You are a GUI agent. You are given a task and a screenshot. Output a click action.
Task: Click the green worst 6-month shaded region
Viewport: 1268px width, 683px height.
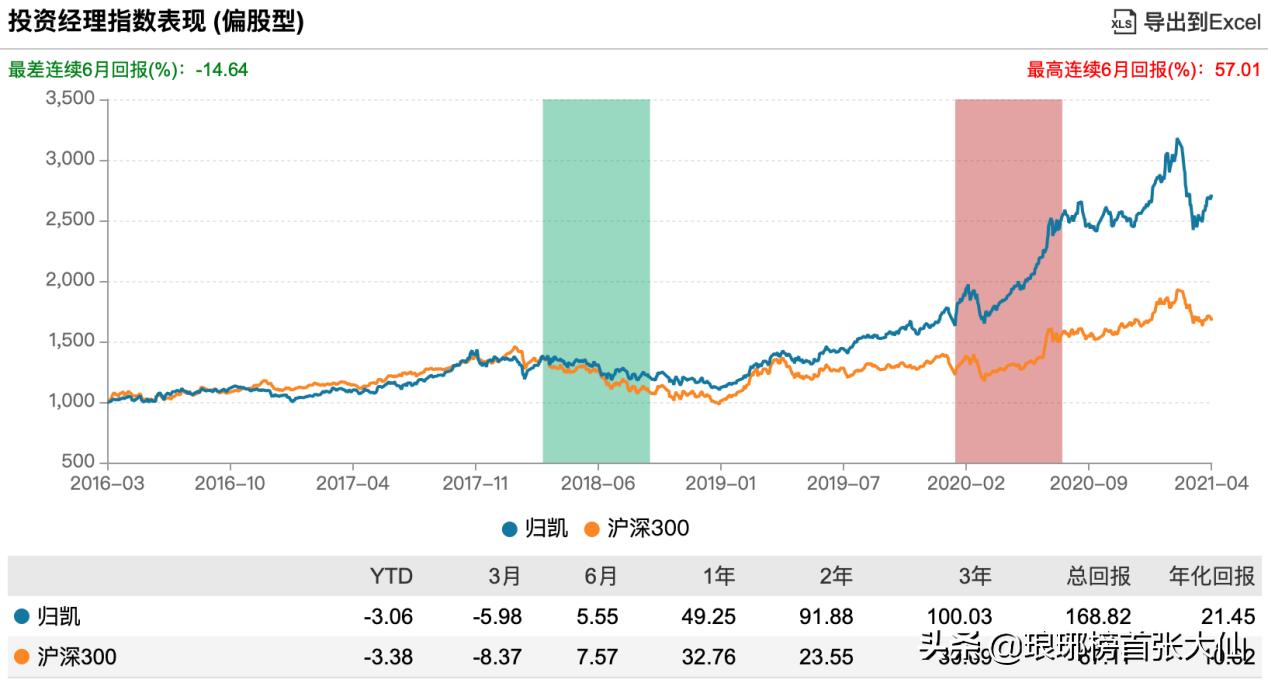596,280
